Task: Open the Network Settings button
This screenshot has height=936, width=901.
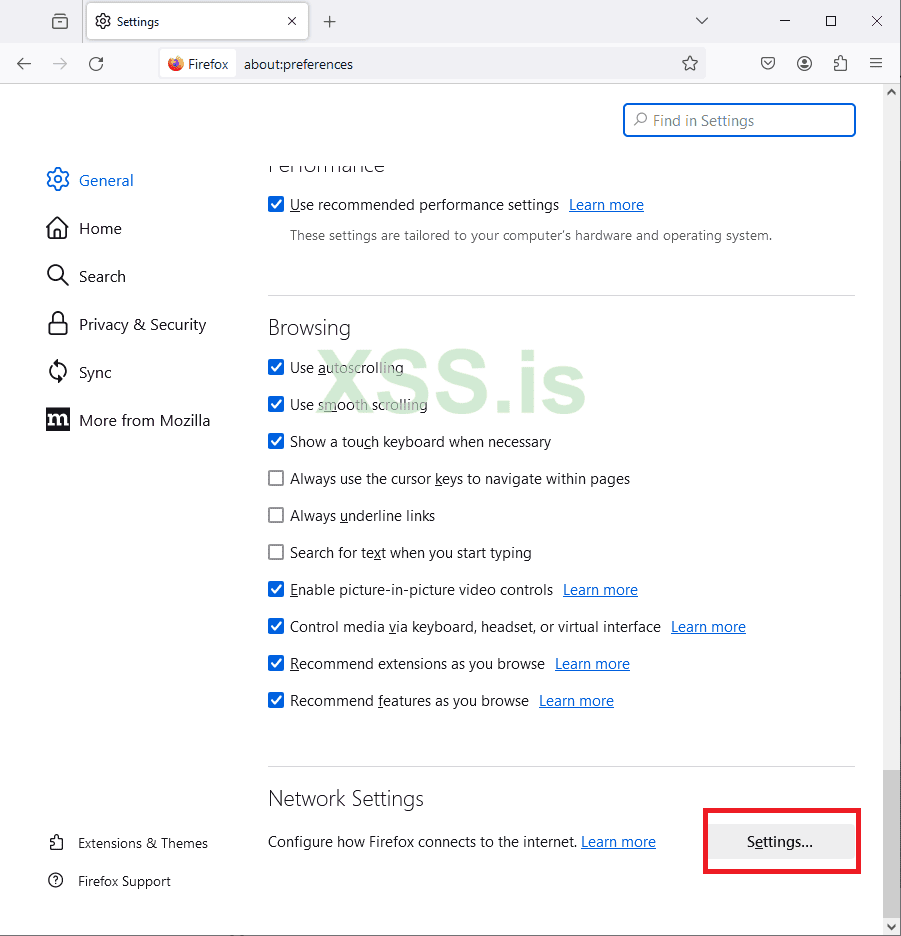Action: point(780,842)
